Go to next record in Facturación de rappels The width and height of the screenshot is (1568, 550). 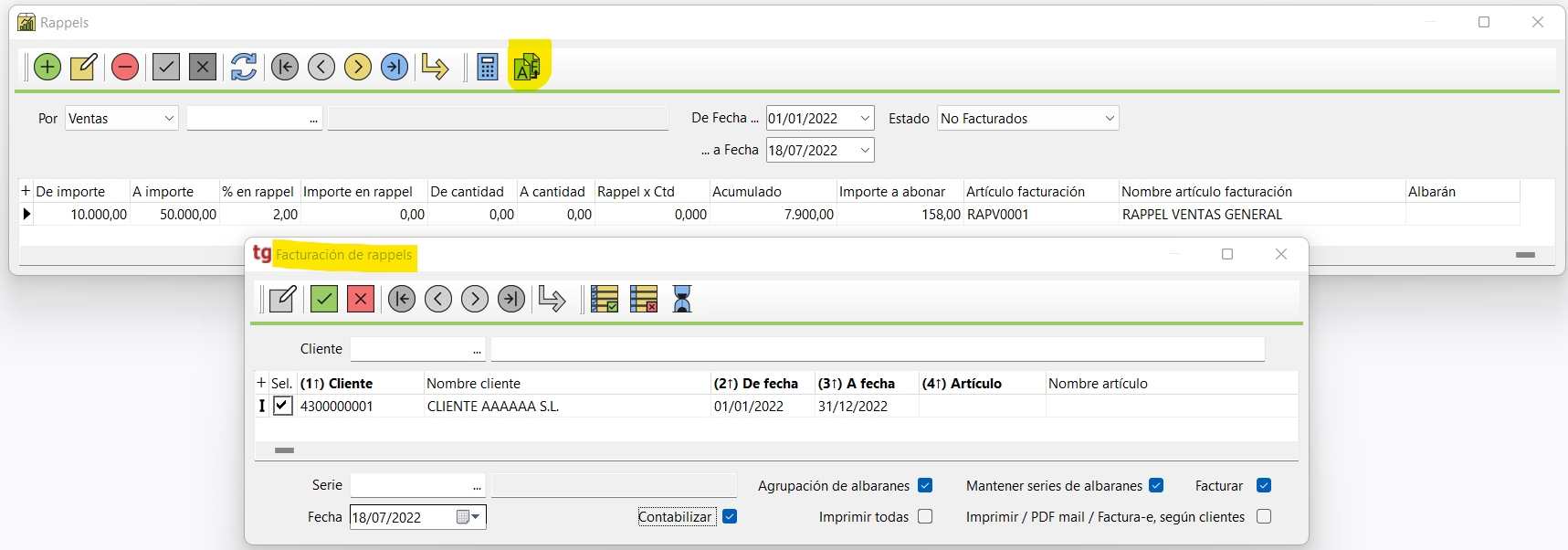tap(475, 299)
